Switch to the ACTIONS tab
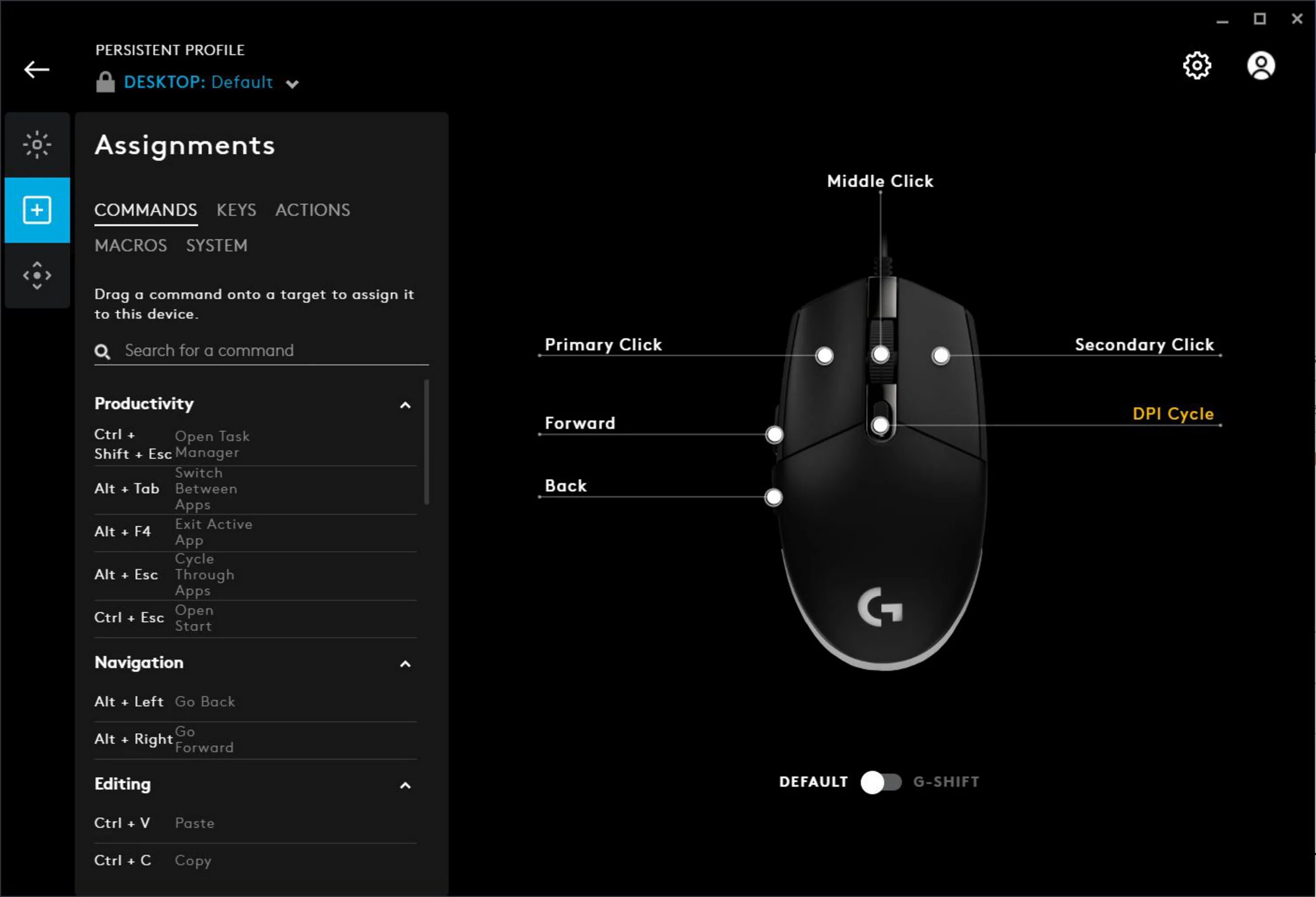 coord(313,210)
